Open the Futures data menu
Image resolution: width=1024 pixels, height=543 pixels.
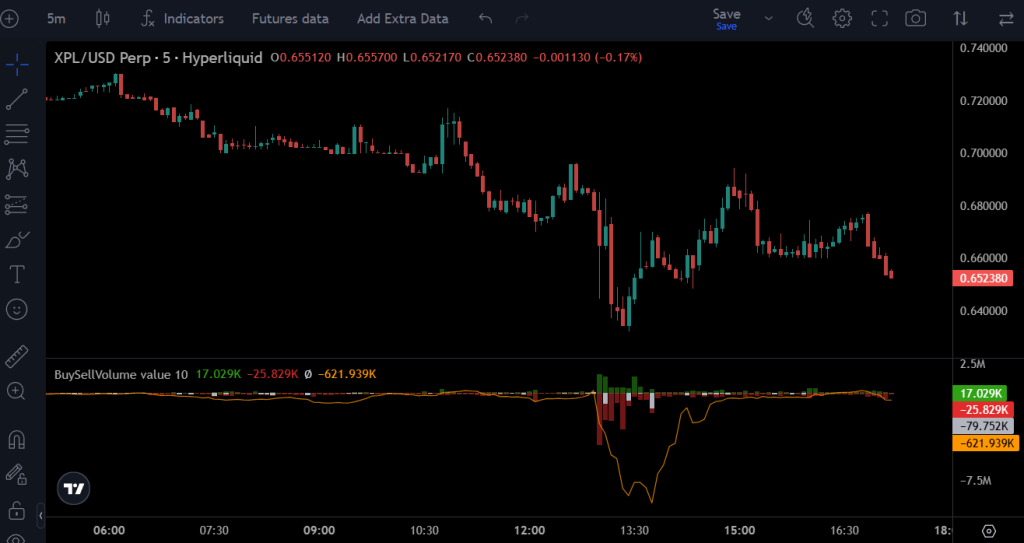pyautogui.click(x=290, y=18)
